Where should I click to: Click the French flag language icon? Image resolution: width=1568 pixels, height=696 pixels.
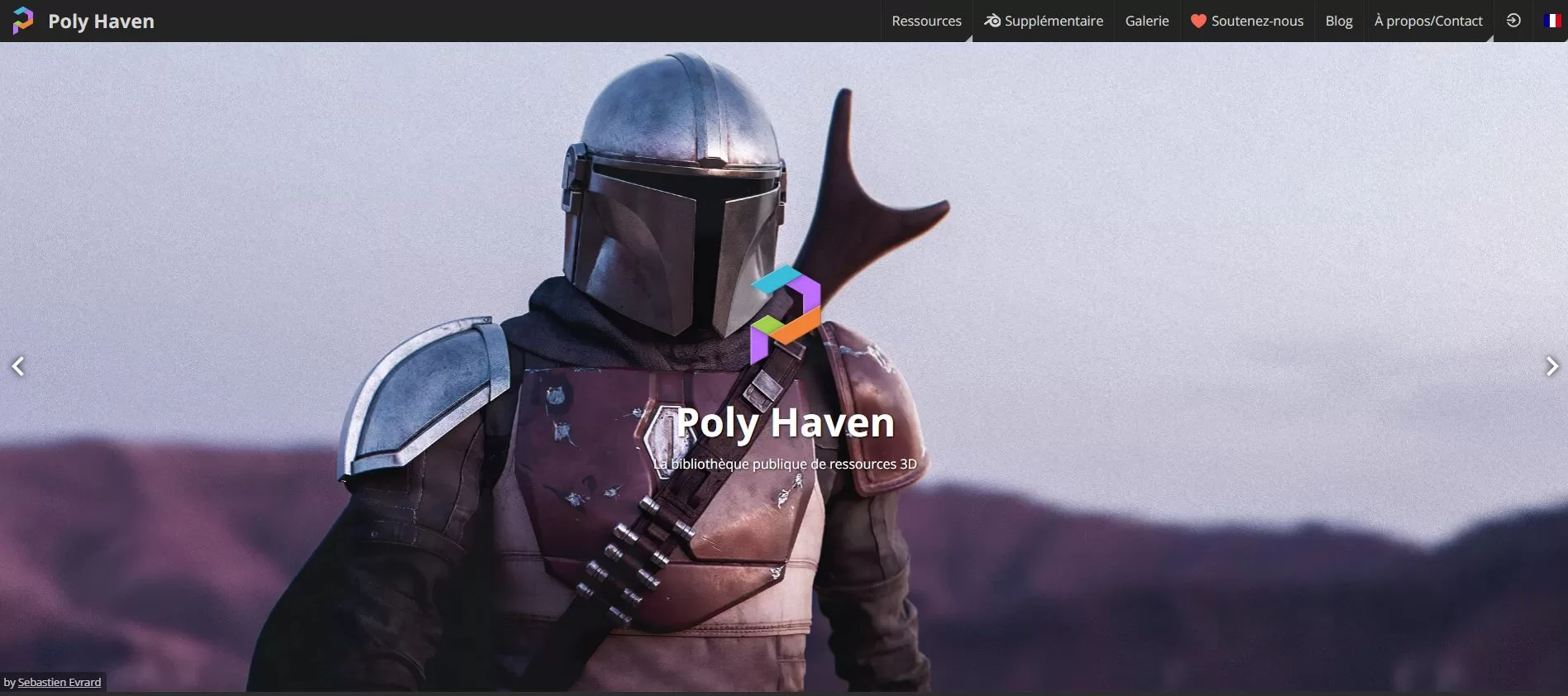pos(1552,21)
